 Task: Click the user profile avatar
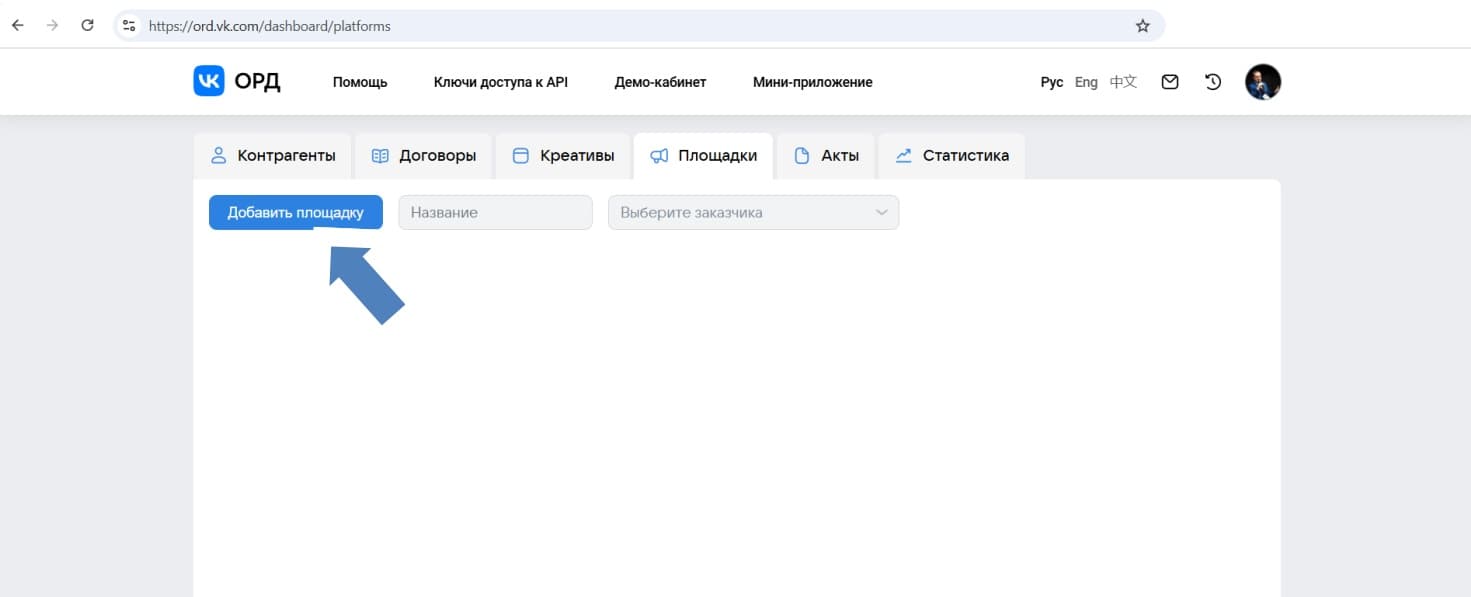pyautogui.click(x=1262, y=82)
